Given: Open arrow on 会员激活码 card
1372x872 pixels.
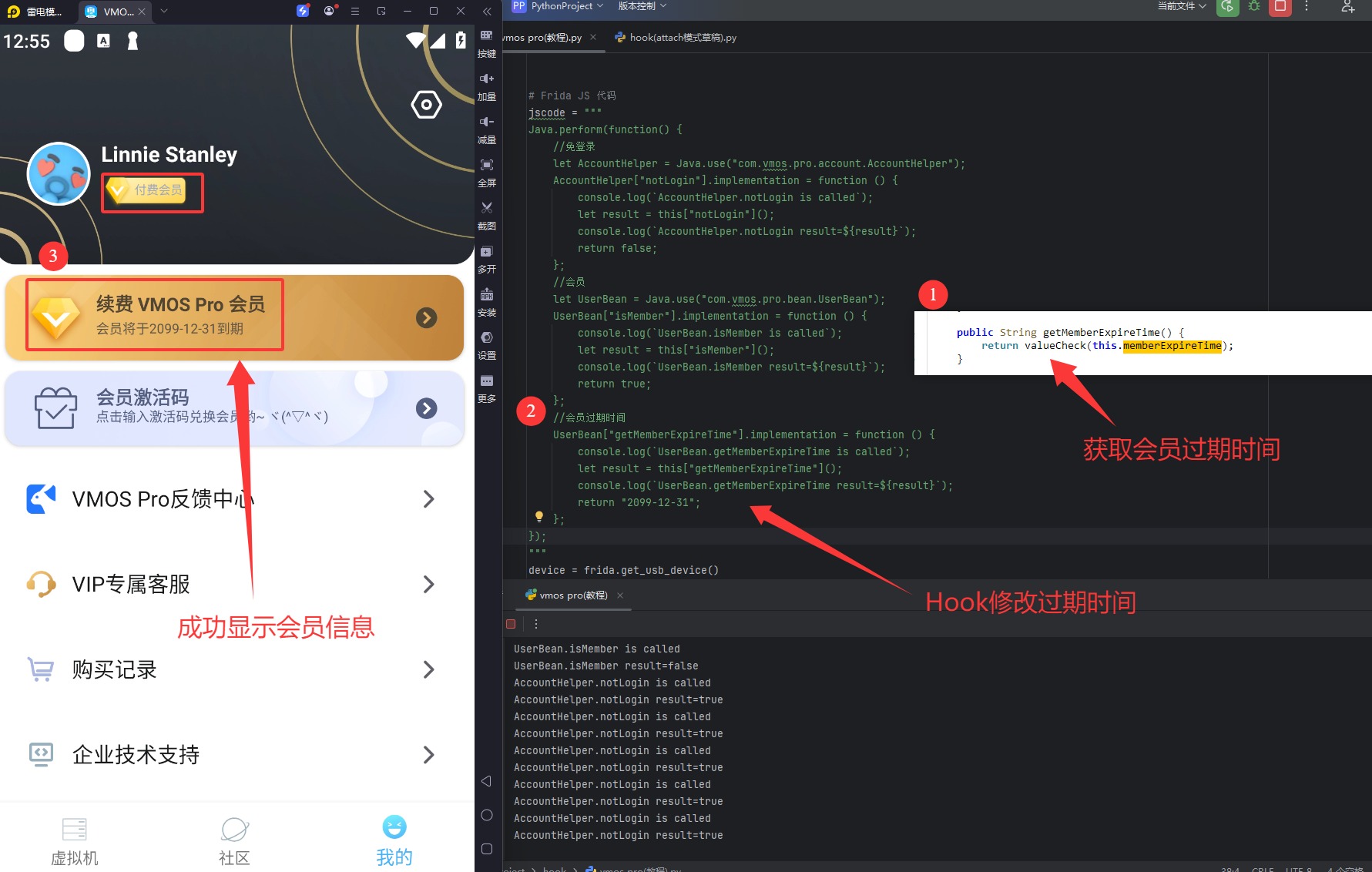Looking at the screenshot, I should [x=426, y=408].
